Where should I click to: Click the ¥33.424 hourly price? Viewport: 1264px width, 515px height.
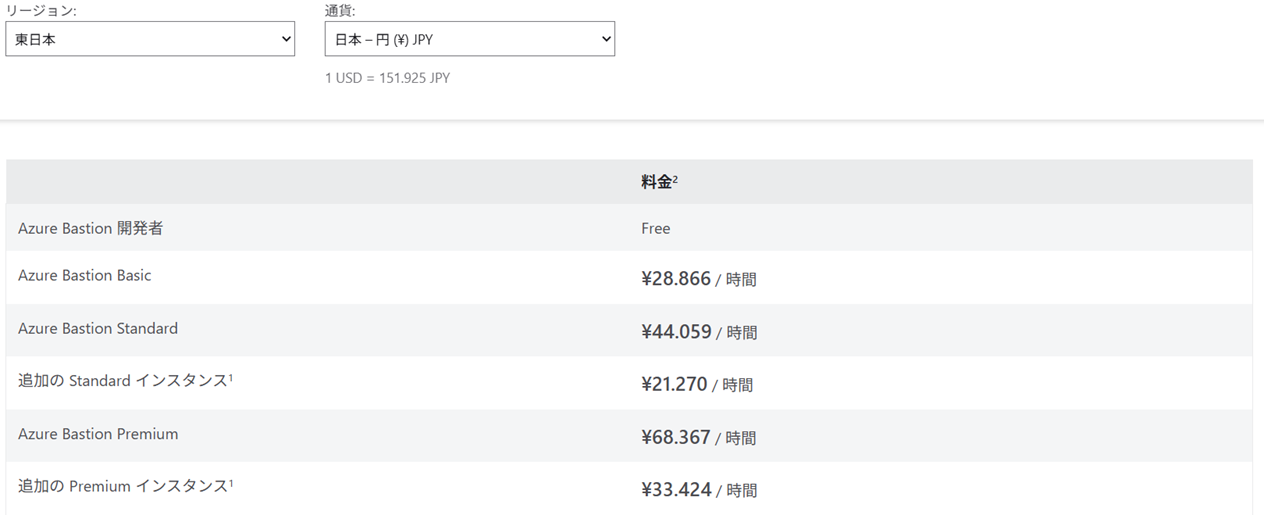tap(676, 490)
